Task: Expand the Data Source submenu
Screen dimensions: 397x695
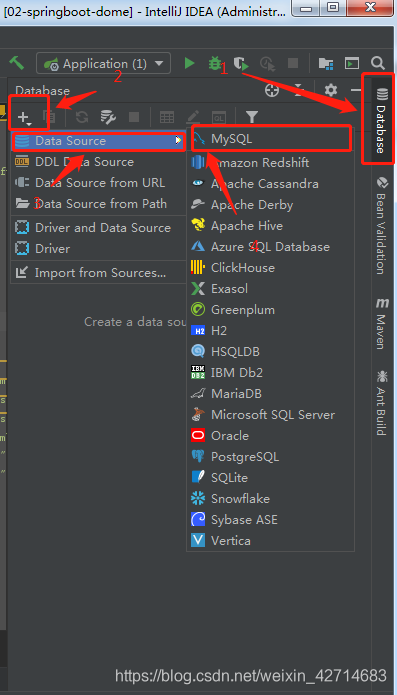Action: pyautogui.click(x=98, y=141)
